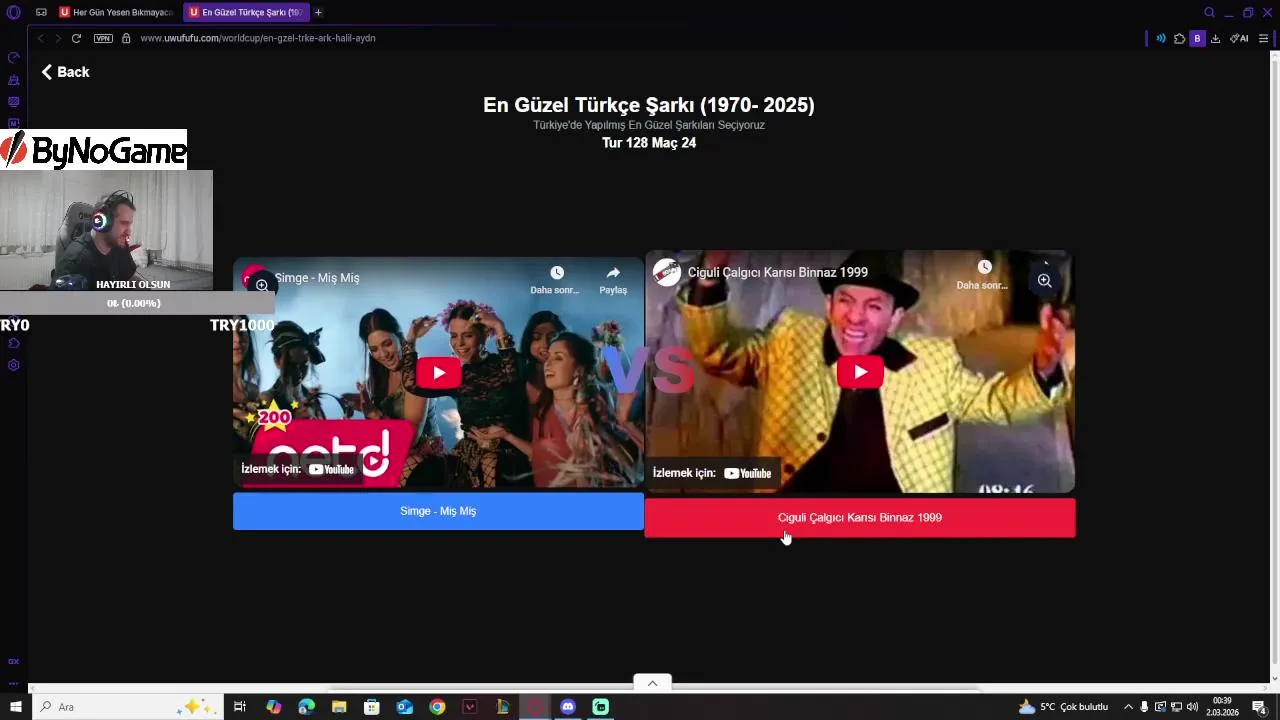This screenshot has height=720, width=1280.
Task: Open the third sidebar icon from top
Action: coord(13,102)
